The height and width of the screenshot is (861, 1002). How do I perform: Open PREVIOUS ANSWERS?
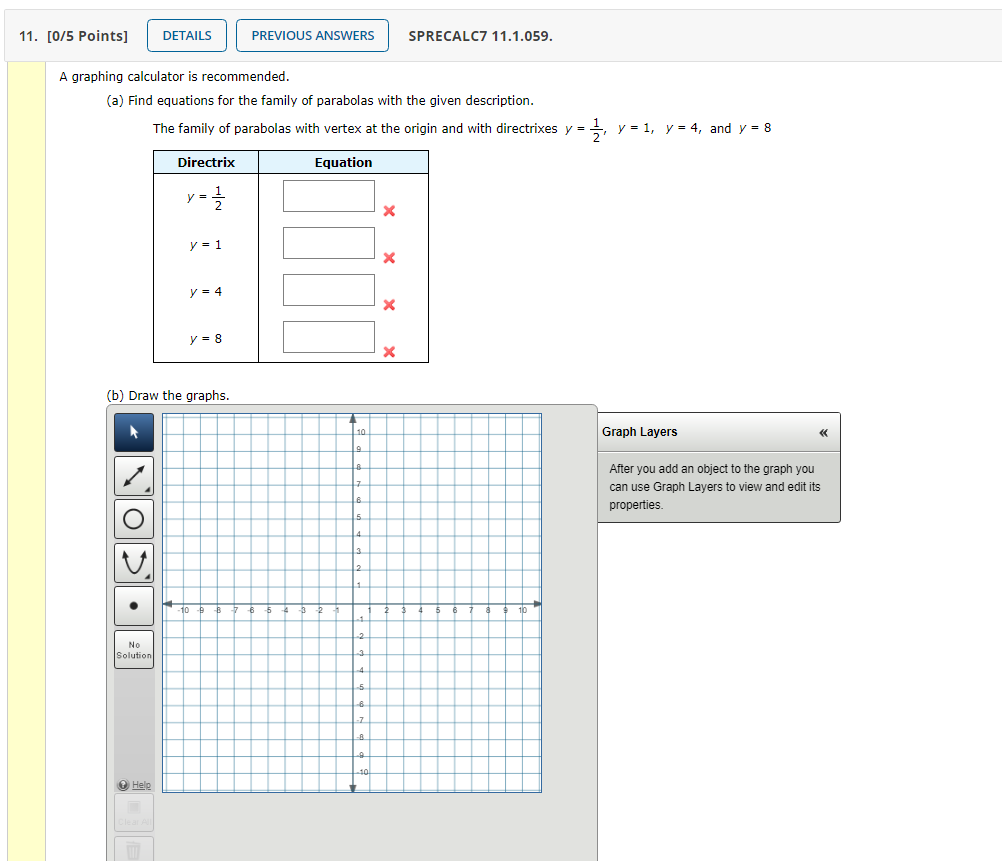(x=312, y=35)
